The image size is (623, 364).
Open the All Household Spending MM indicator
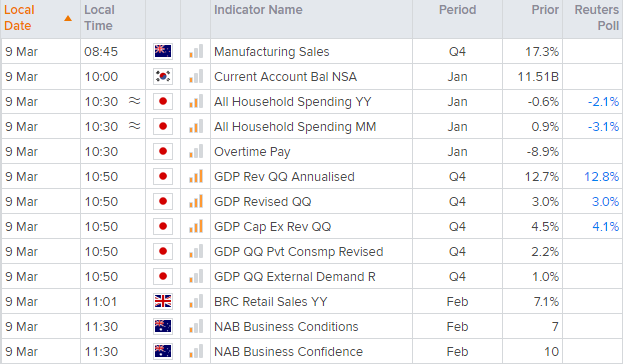[x=295, y=126]
